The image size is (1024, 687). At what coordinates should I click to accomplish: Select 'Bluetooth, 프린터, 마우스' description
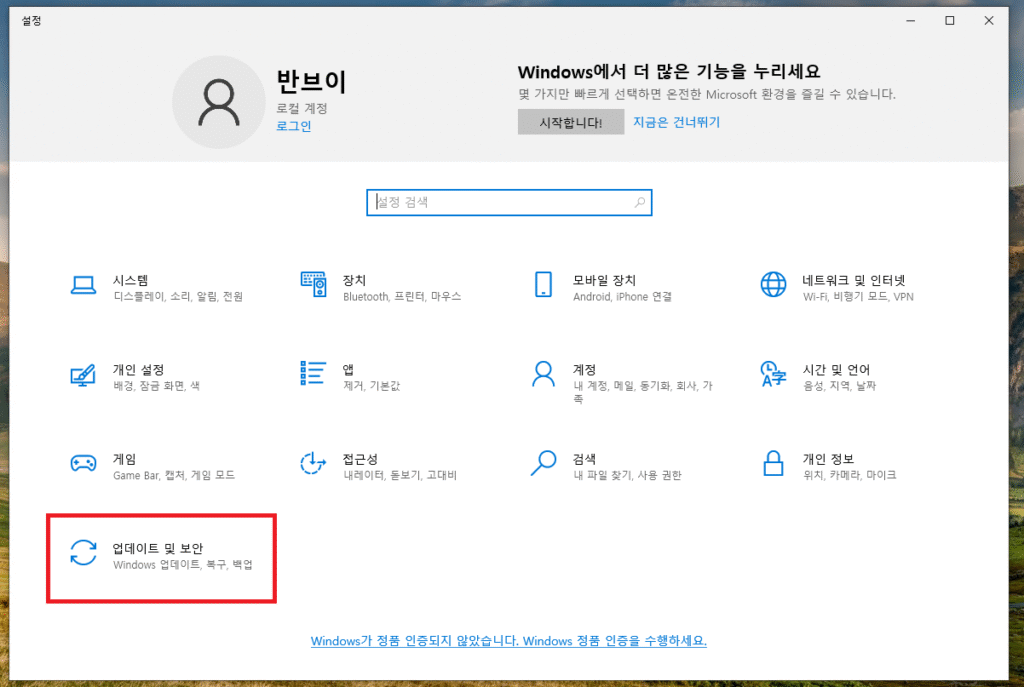tap(402, 296)
